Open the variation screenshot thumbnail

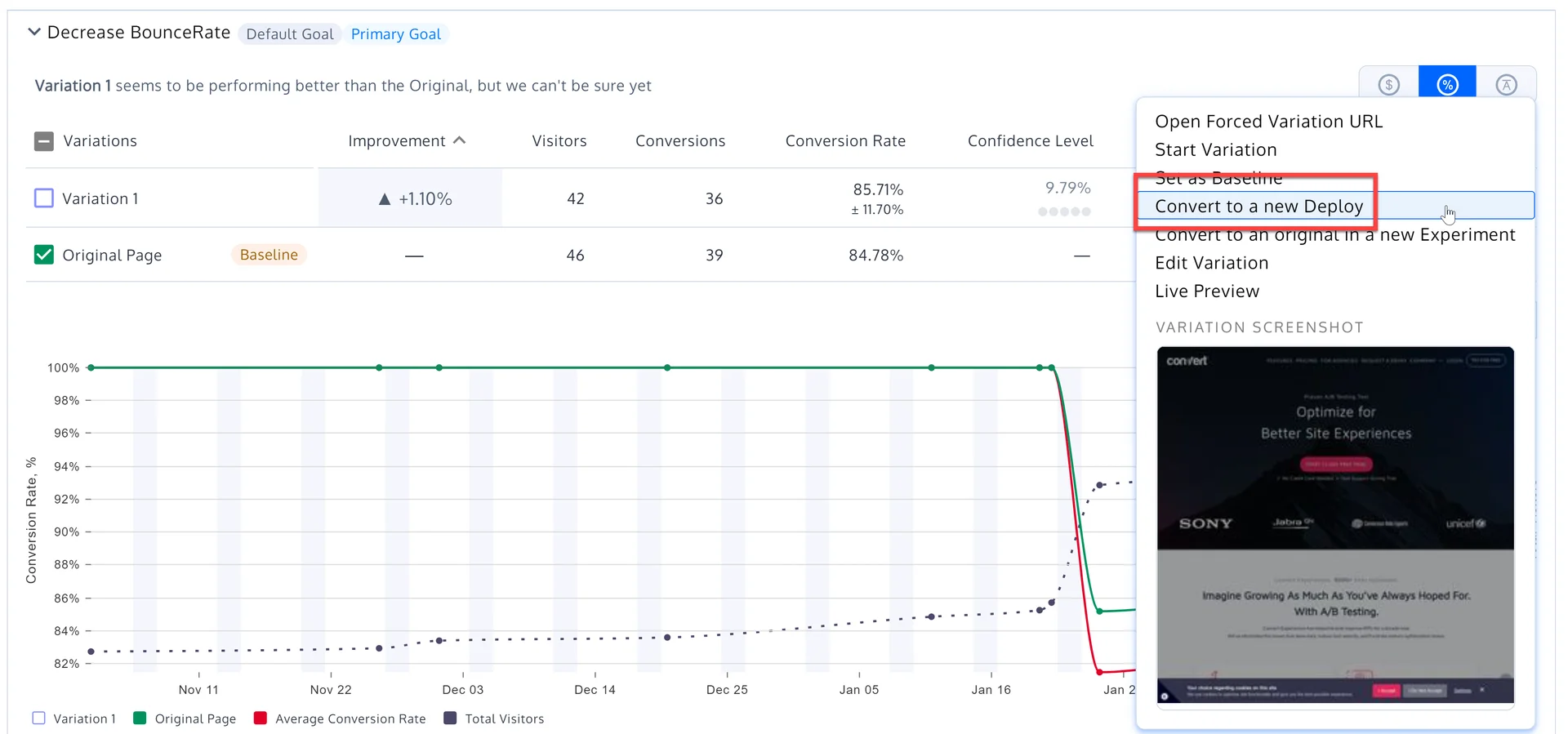click(1335, 527)
